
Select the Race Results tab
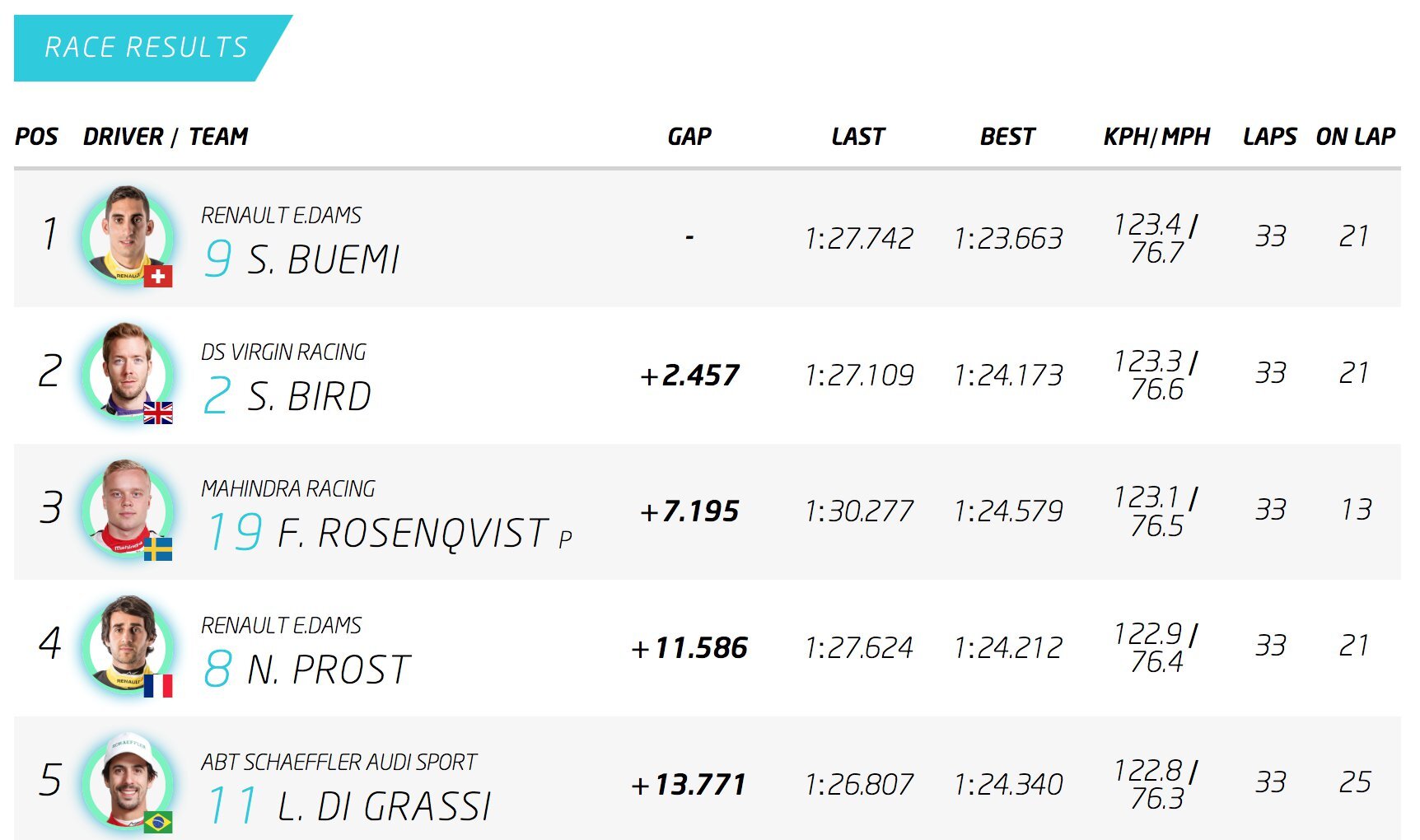[x=147, y=48]
